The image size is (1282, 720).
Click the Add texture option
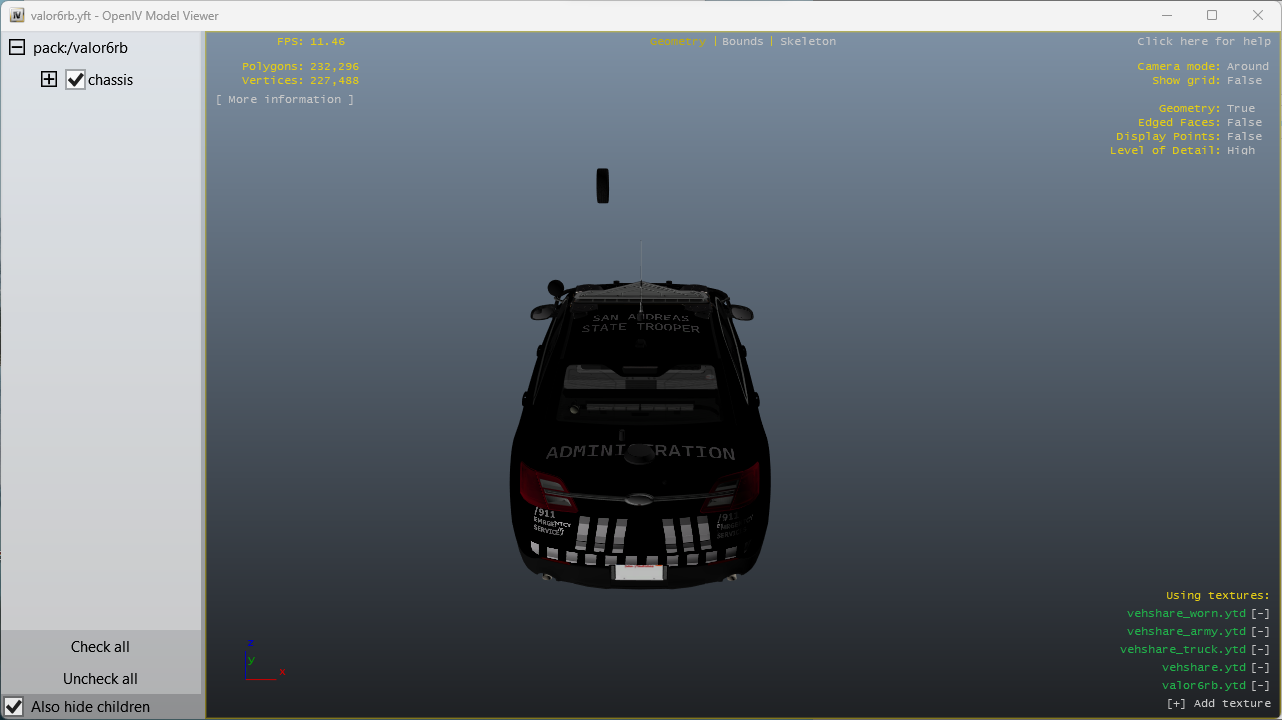point(1218,704)
